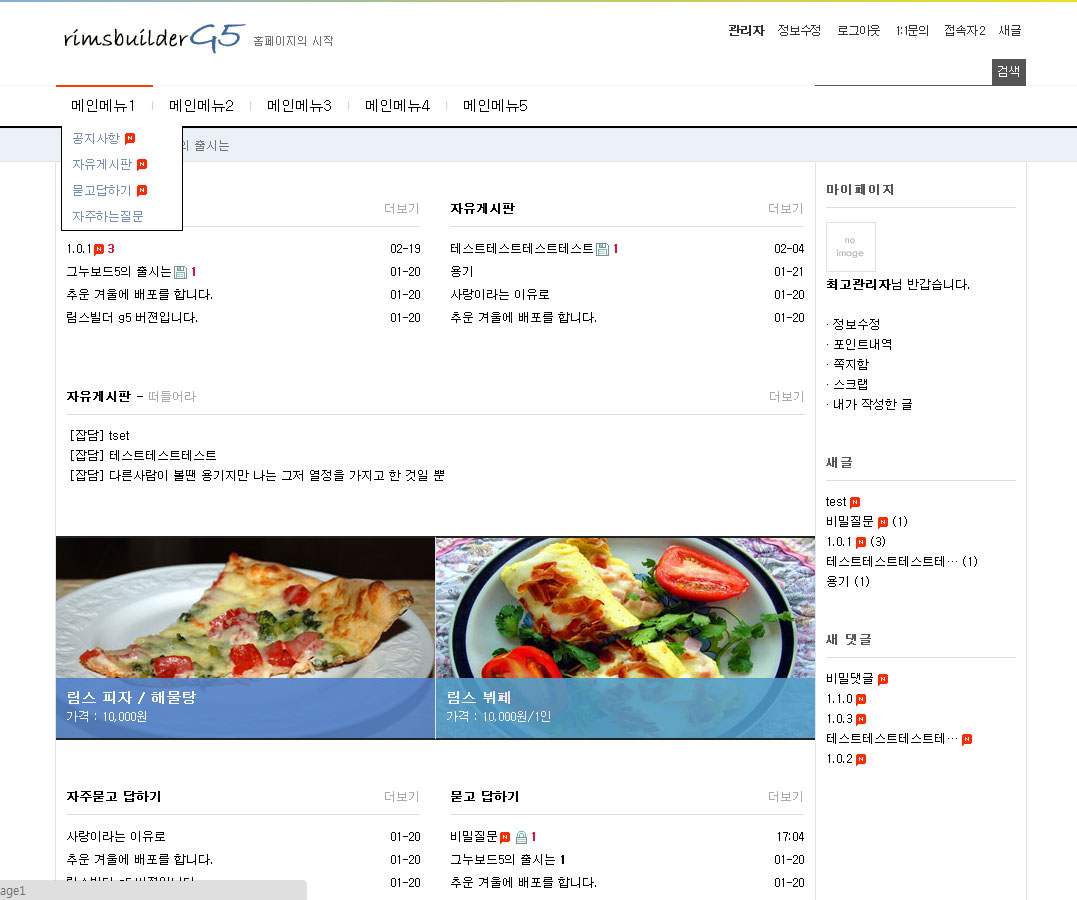Screen dimensions: 1077x900
Task: Click the 림스 피자 / 해물탕 image
Action: [245, 608]
